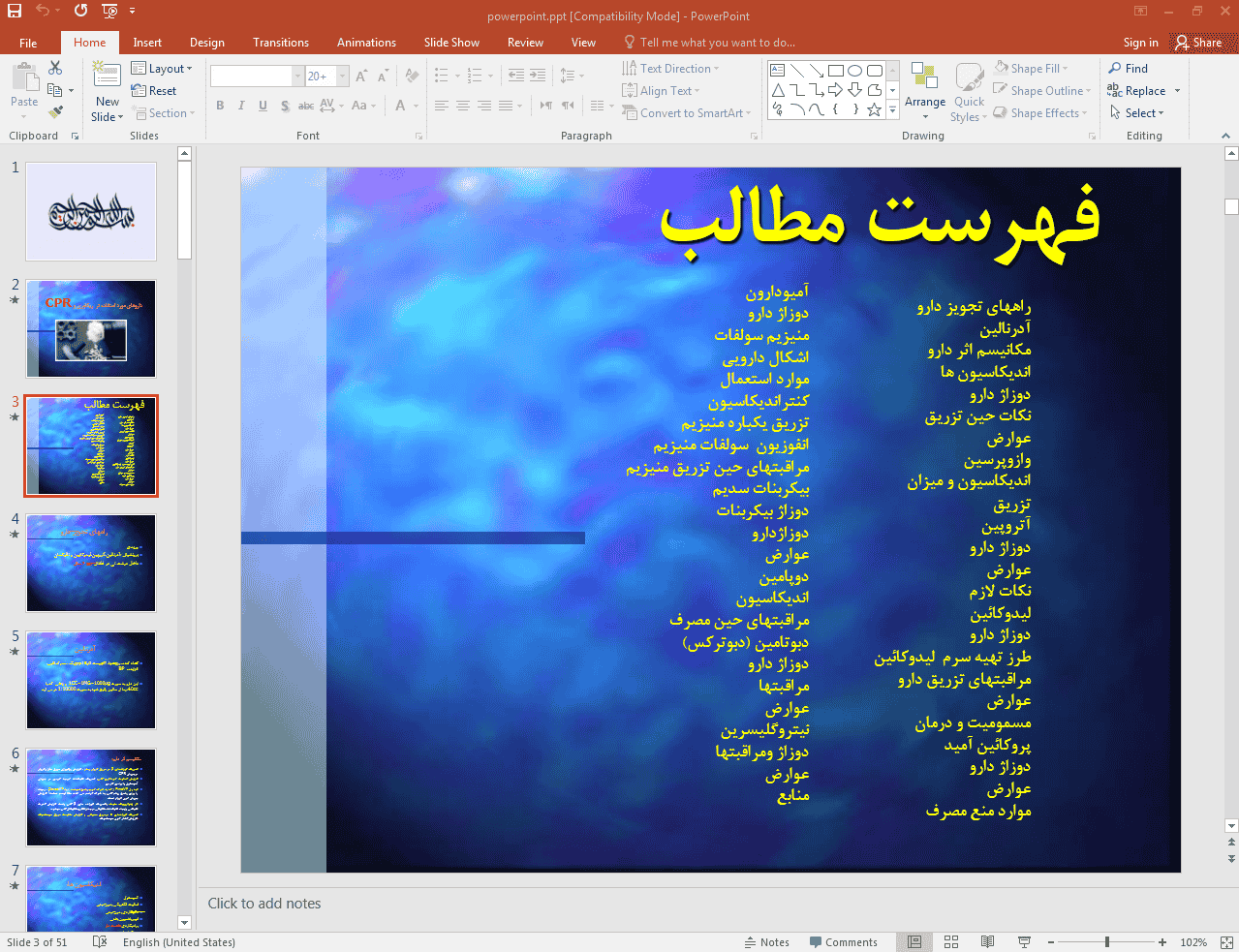Click the Find button

(x=1129, y=69)
